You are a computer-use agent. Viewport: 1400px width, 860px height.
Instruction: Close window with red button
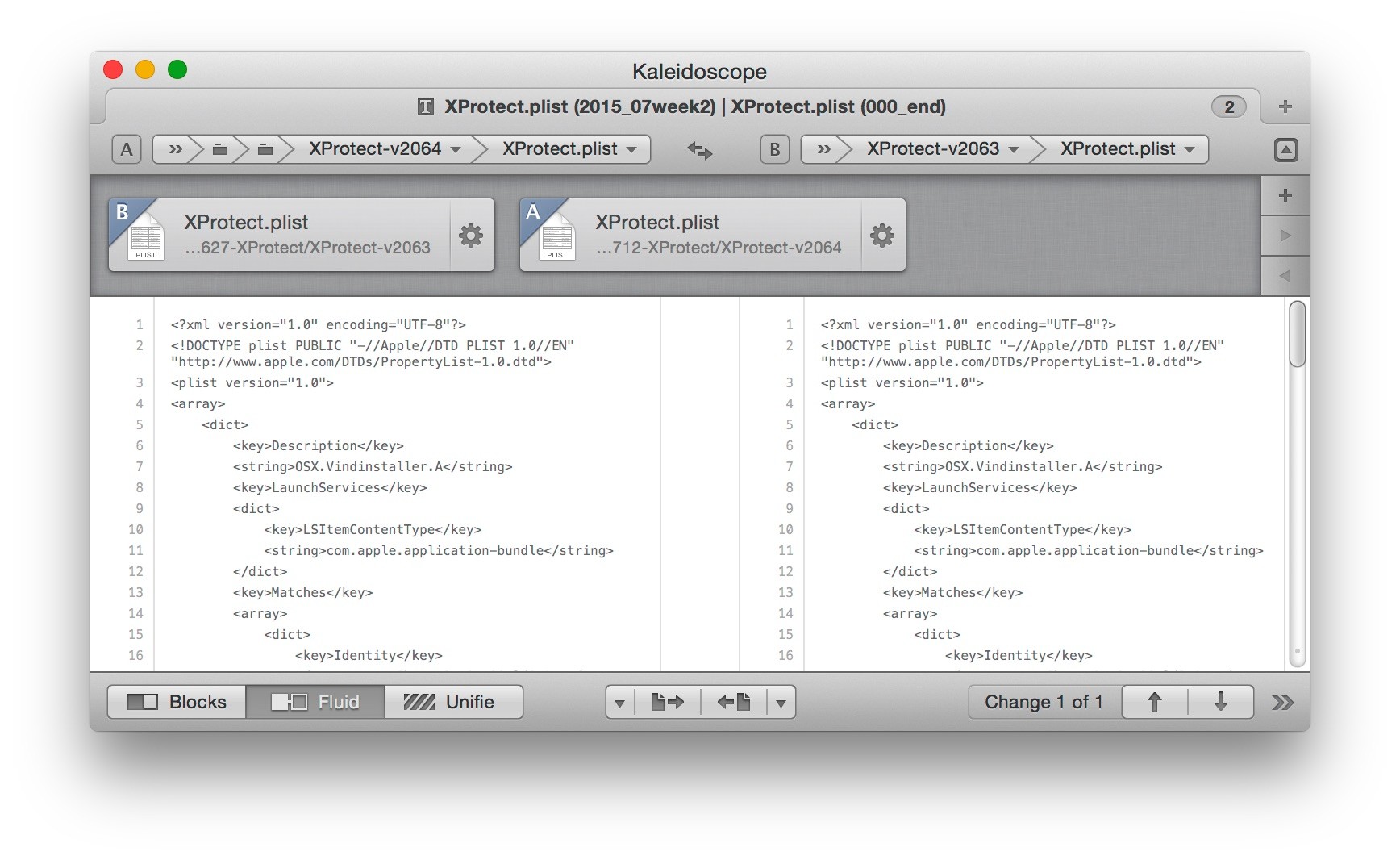tap(113, 69)
